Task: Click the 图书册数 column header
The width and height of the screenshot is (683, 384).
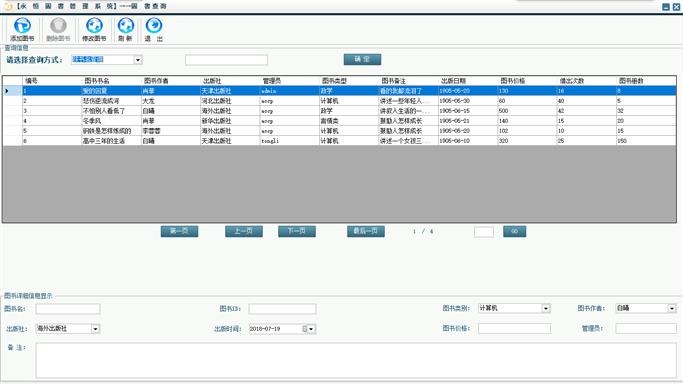Action: coord(646,81)
